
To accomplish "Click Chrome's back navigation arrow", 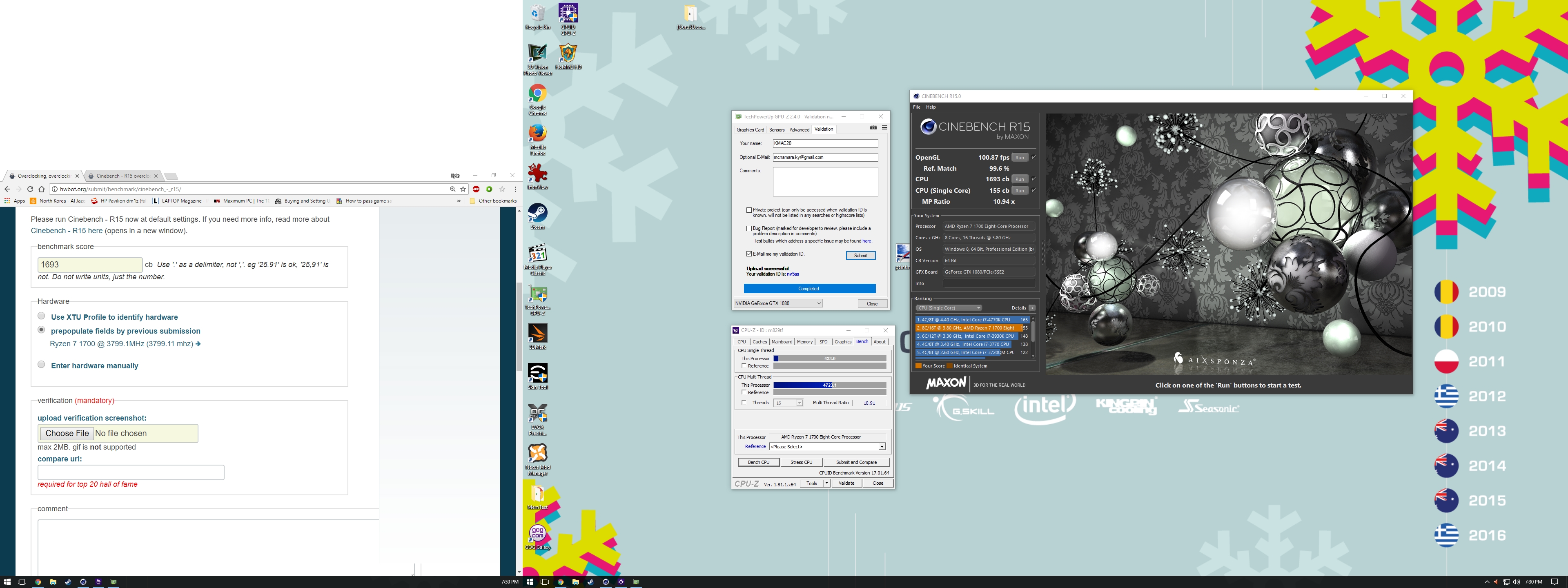I will pos(7,189).
